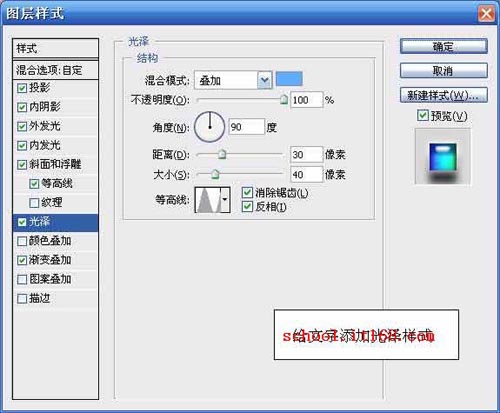Select the 颜色叠加 style entry label
The image size is (500, 413).
click(x=50, y=241)
